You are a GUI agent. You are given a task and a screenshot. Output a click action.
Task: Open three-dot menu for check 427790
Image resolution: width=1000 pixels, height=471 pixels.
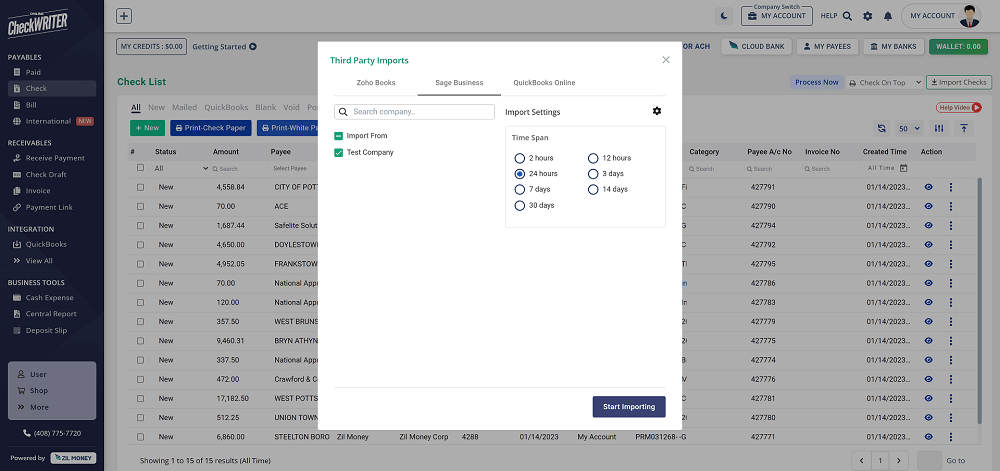click(951, 206)
